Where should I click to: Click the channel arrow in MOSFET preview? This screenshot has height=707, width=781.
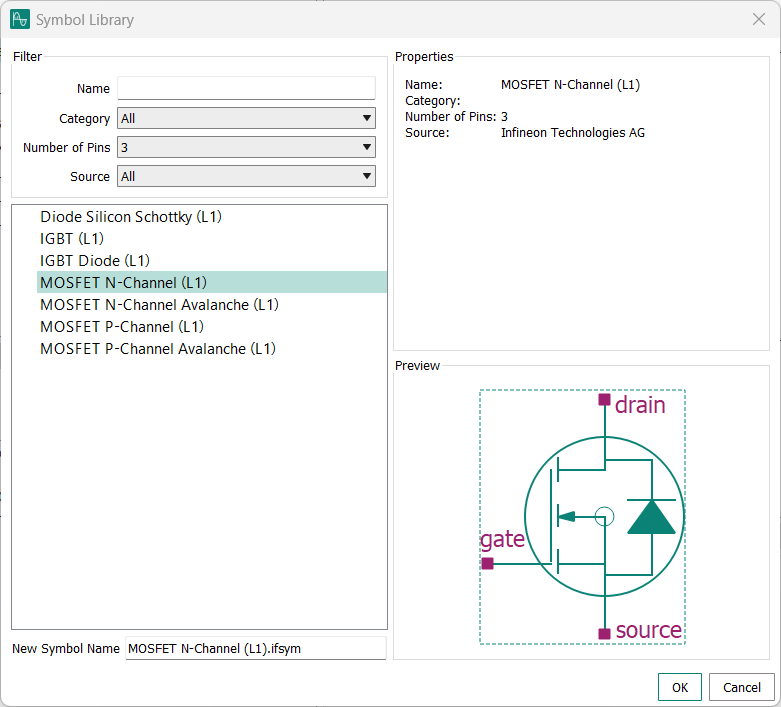[567, 517]
